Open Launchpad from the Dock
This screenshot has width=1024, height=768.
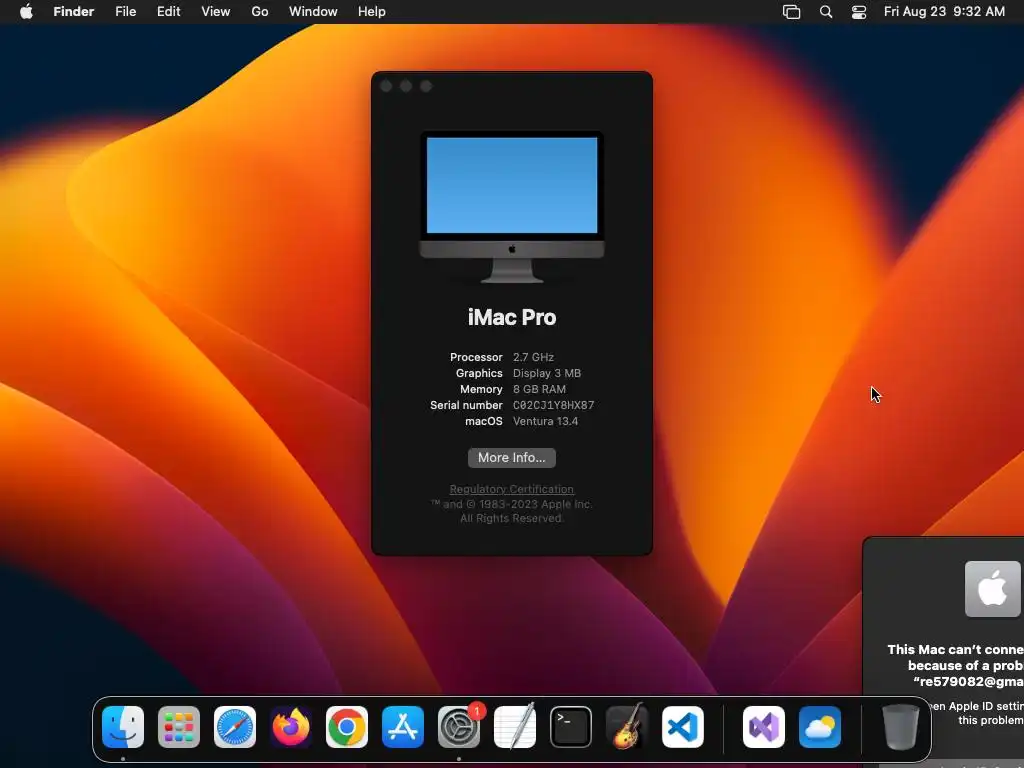(179, 727)
